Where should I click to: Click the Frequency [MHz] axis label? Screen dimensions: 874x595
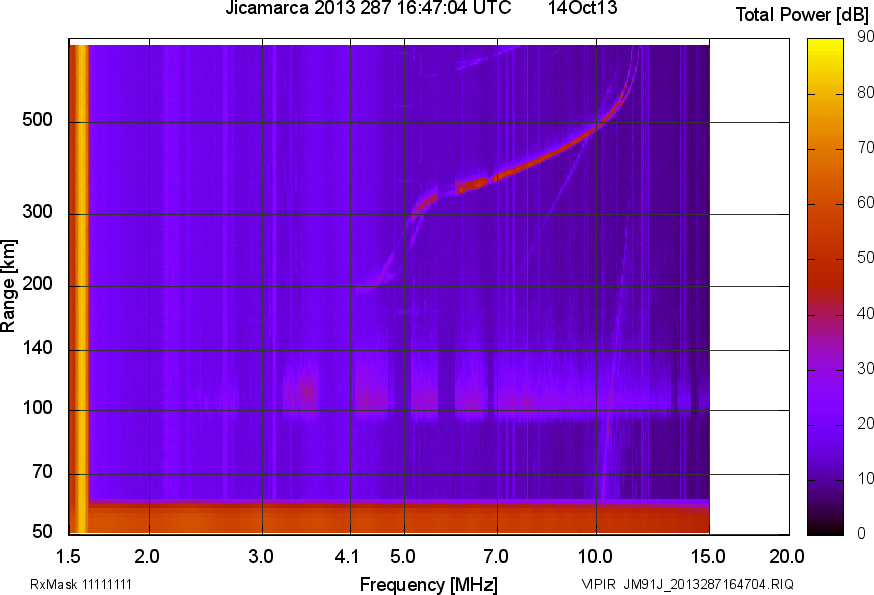tap(429, 585)
